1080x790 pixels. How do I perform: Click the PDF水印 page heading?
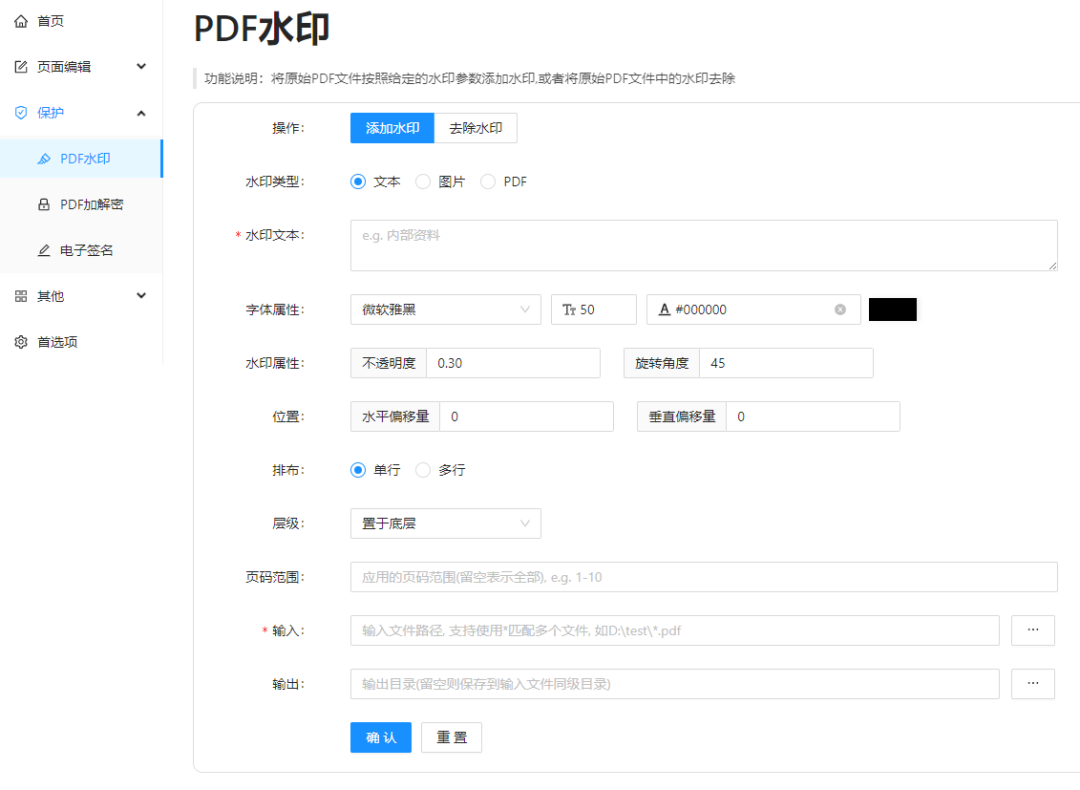point(262,30)
